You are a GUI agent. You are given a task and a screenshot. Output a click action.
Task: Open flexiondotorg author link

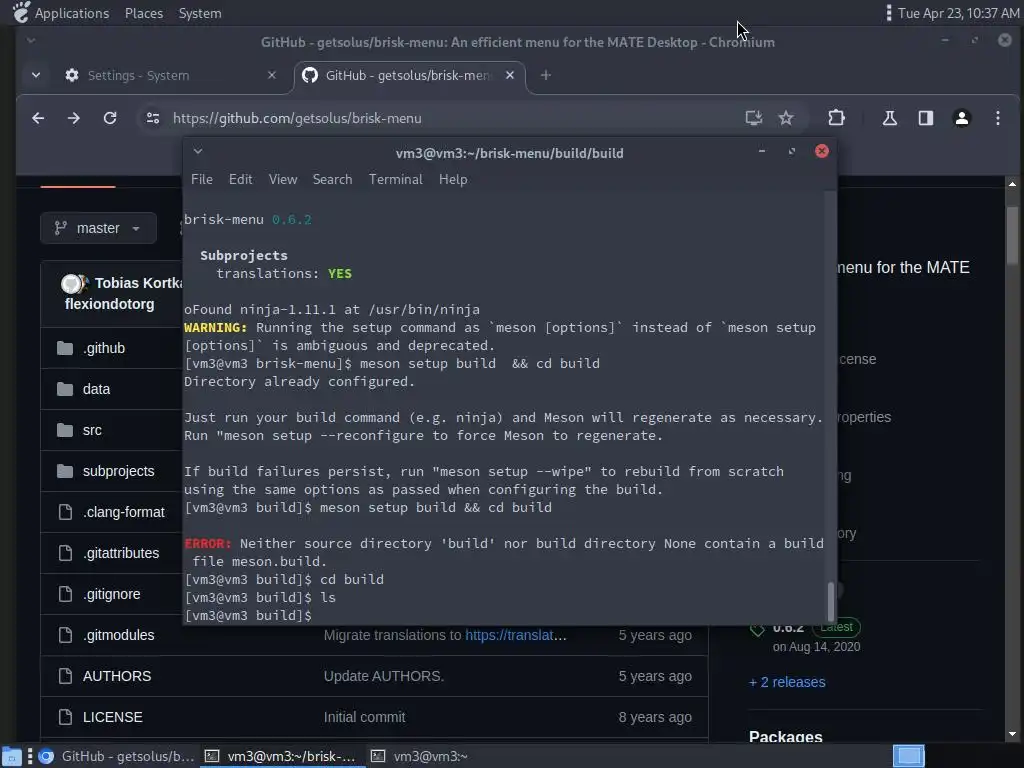click(x=110, y=304)
